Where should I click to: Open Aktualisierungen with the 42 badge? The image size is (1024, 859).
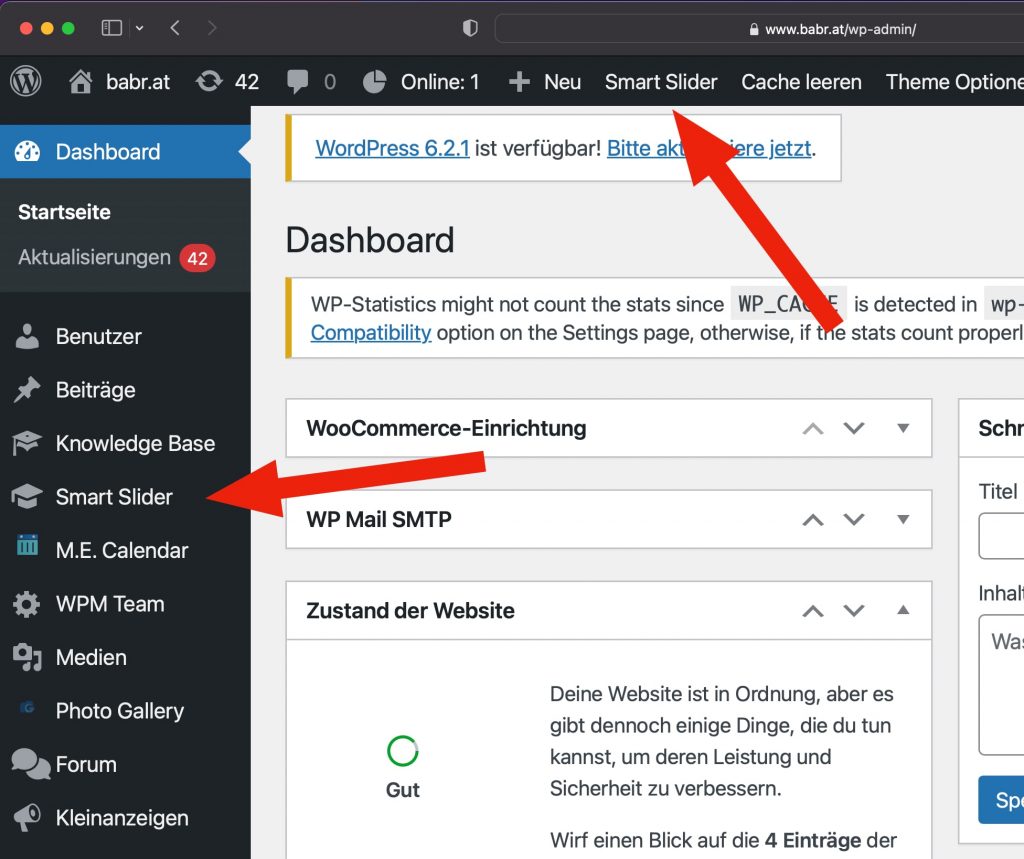pyautogui.click(x=94, y=258)
